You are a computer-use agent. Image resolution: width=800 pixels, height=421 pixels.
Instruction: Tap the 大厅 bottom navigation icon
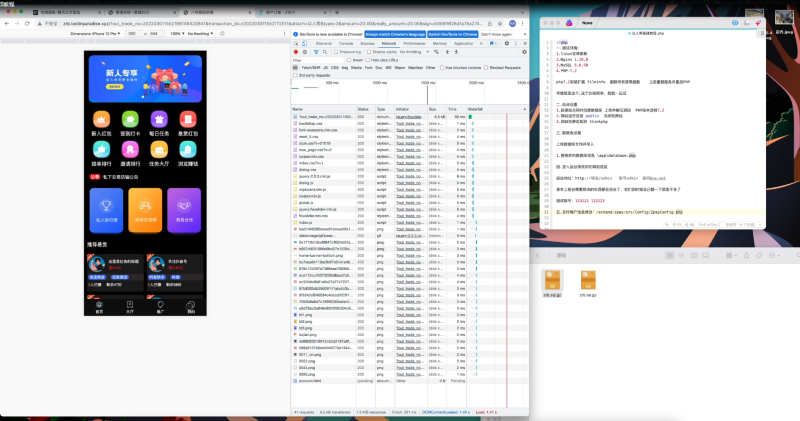pyautogui.click(x=130, y=307)
